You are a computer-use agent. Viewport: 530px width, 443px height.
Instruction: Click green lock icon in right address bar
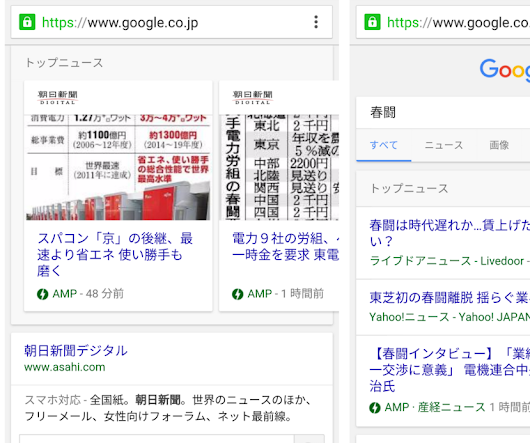coord(372,22)
